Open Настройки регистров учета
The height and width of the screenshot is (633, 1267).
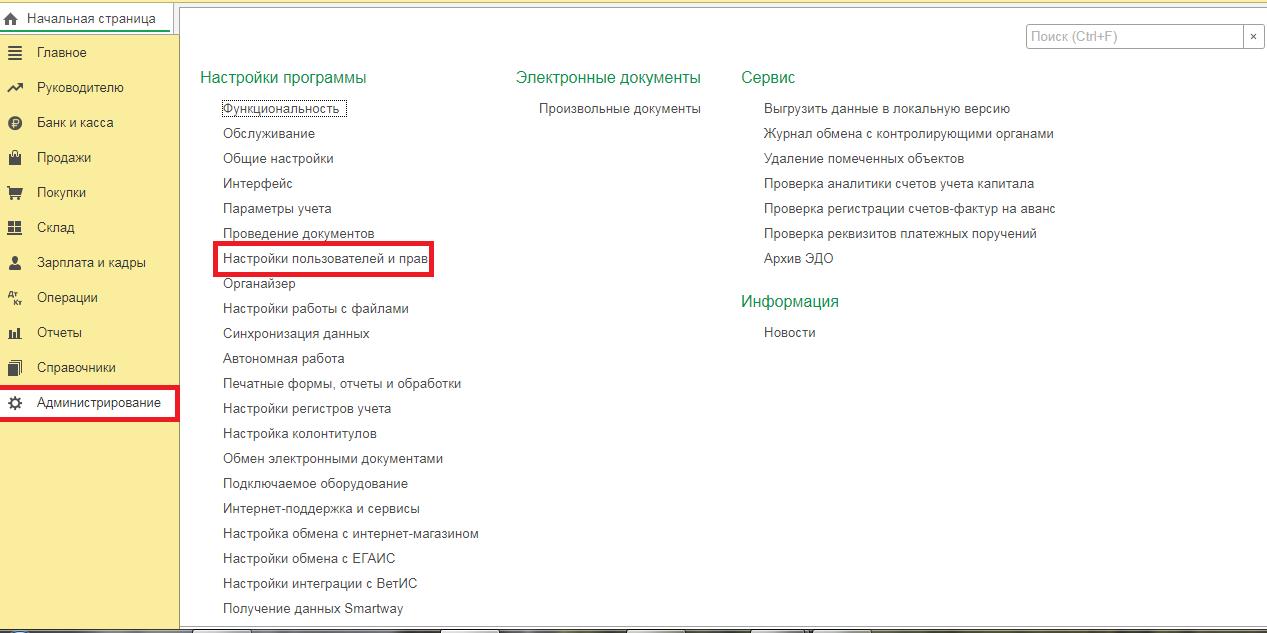tap(307, 409)
